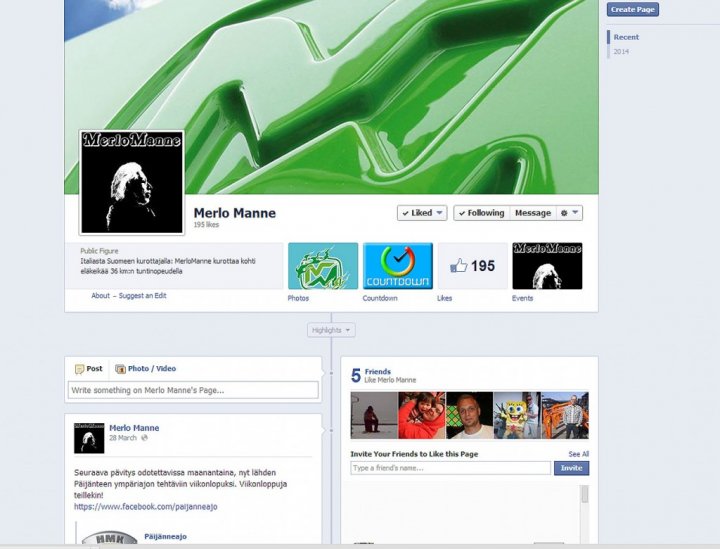Select the Post tab in composer

89,369
